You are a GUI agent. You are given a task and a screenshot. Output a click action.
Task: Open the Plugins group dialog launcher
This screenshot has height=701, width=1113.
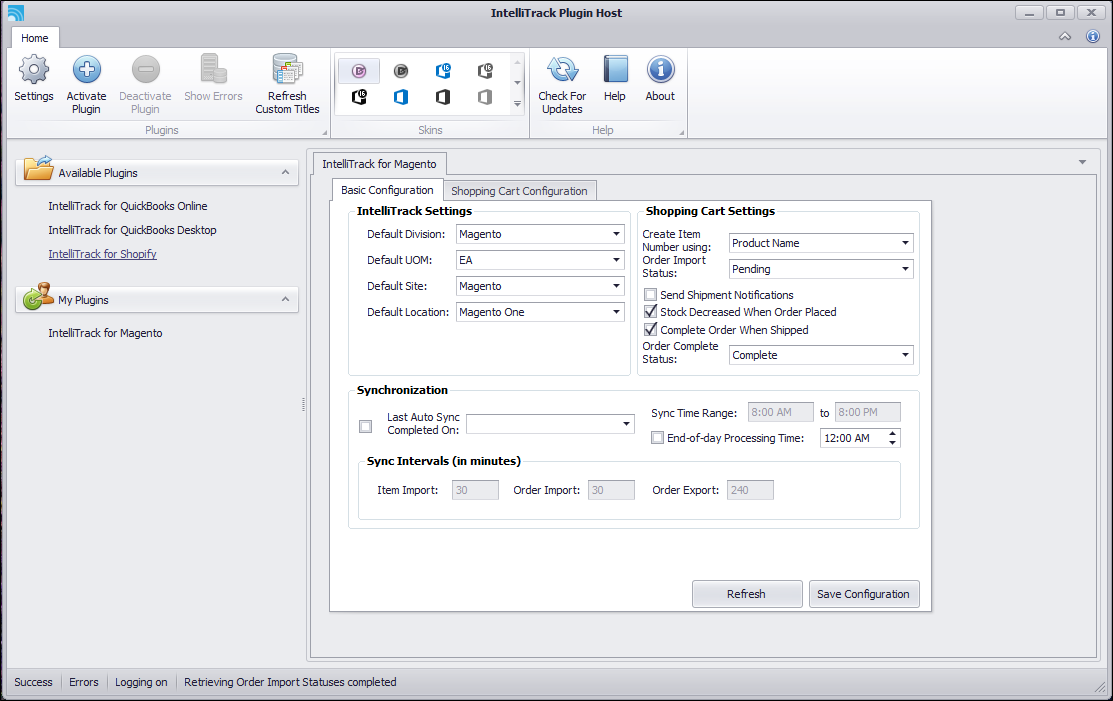[324, 132]
